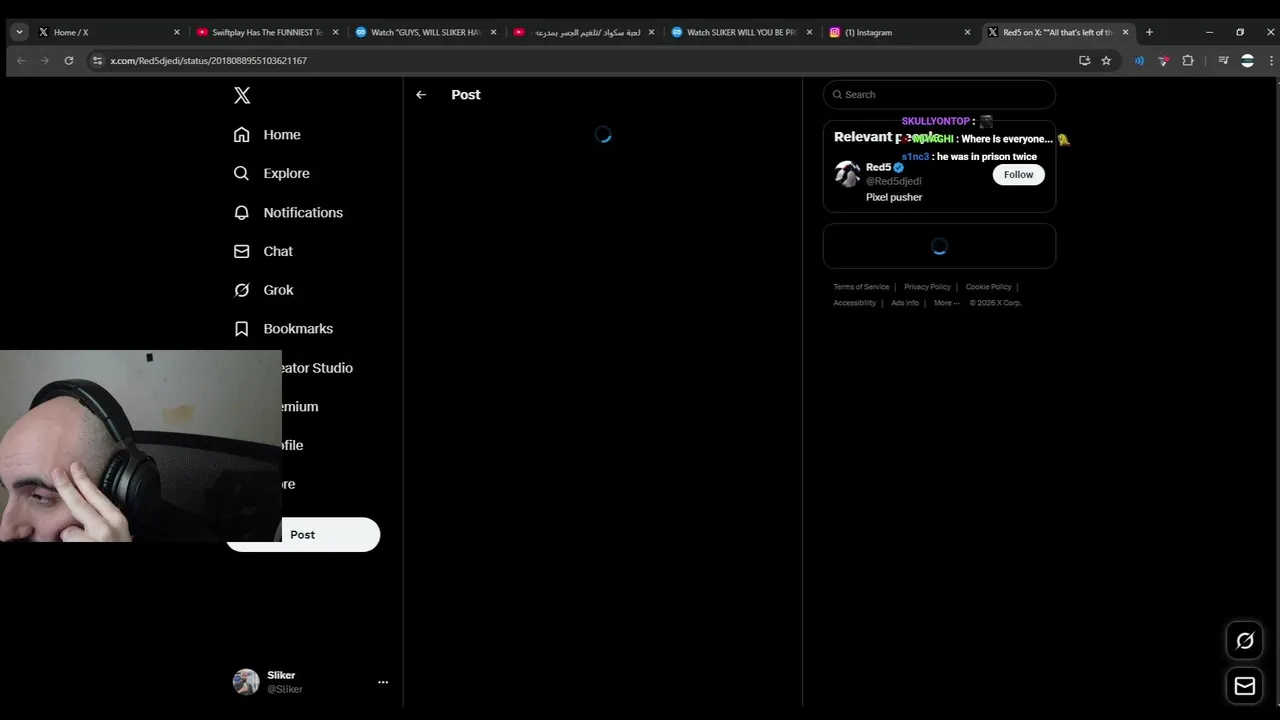Click the Post button in sidebar
This screenshot has height=720, width=1280.
(302, 534)
